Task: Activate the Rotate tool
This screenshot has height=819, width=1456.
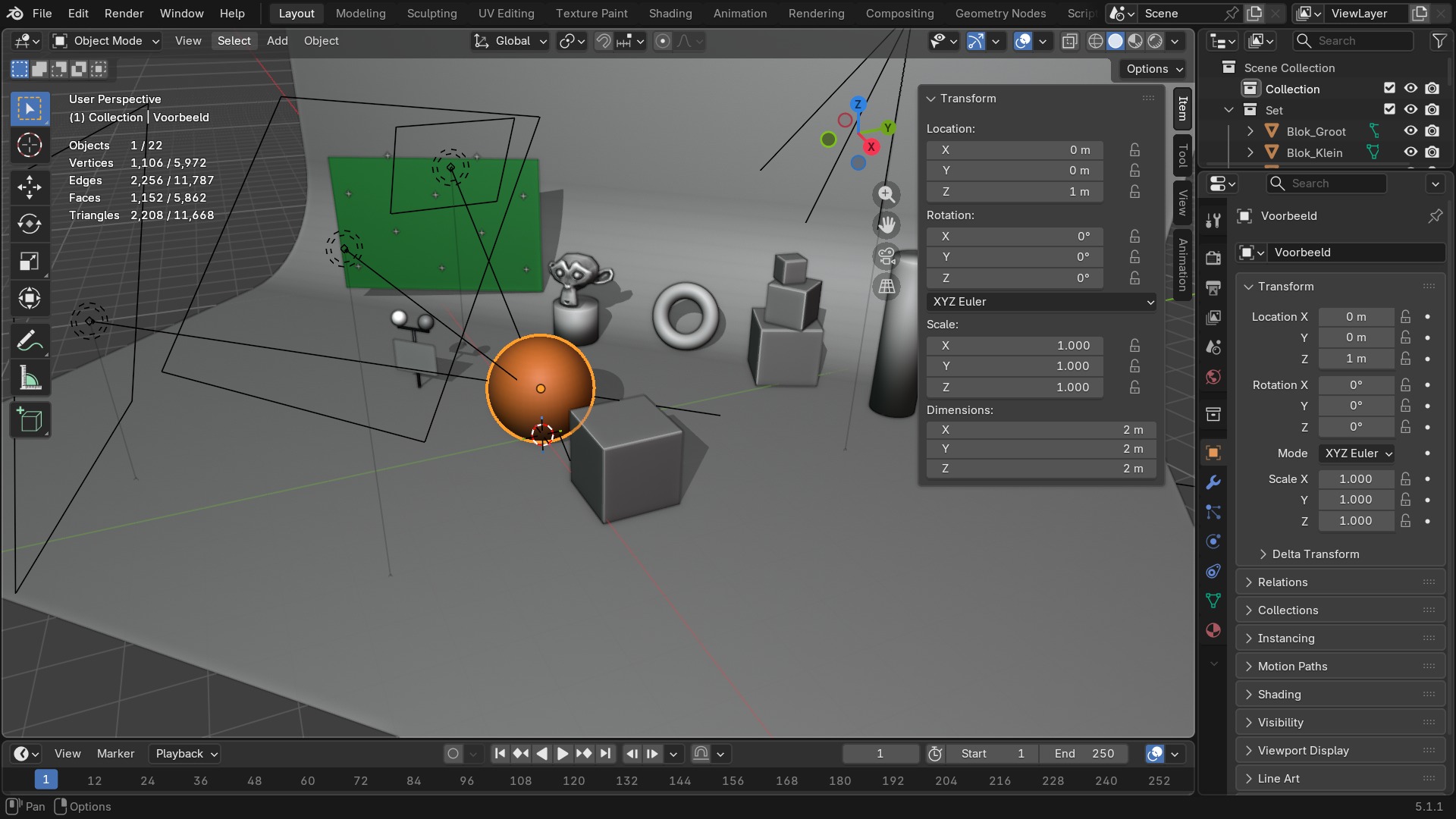Action: [x=30, y=224]
